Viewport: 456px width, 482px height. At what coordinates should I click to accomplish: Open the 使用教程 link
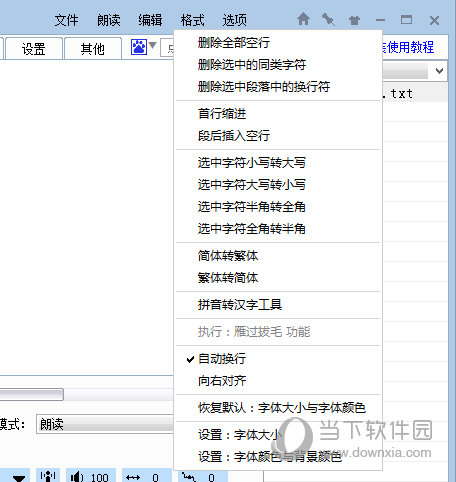pos(410,47)
